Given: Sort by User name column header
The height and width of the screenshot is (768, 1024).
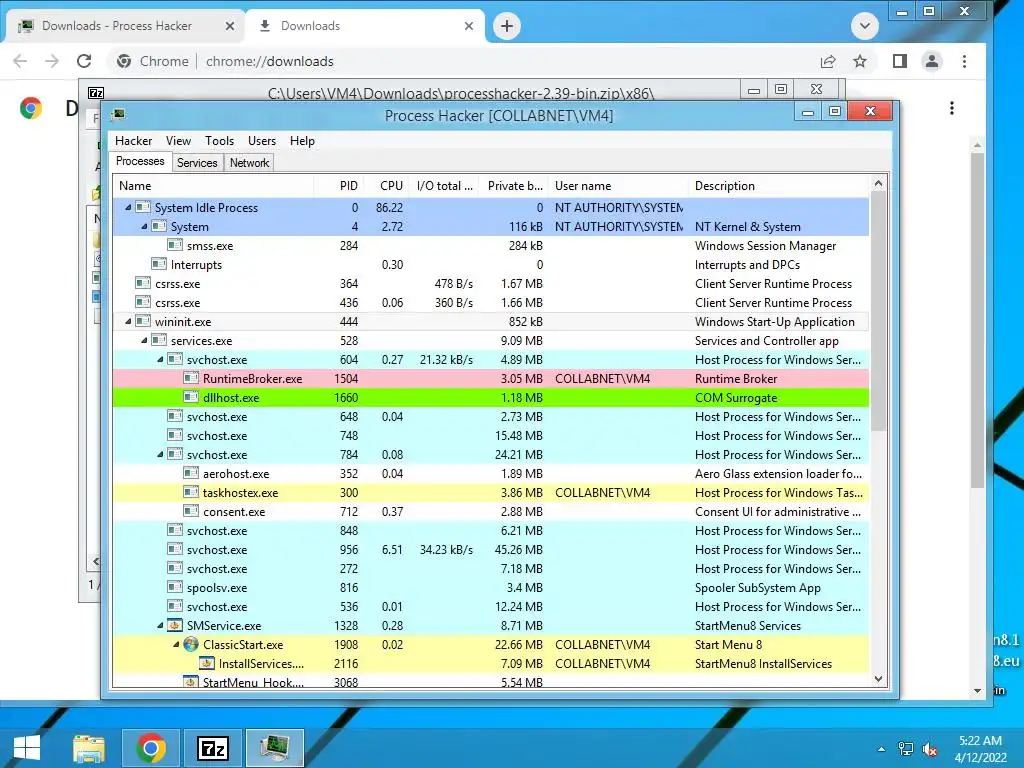Looking at the screenshot, I should coord(619,185).
